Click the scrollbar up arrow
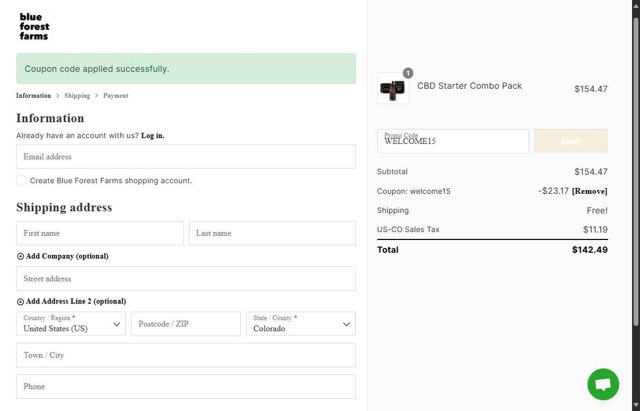This screenshot has height=411, width=640. click(x=636, y=4)
